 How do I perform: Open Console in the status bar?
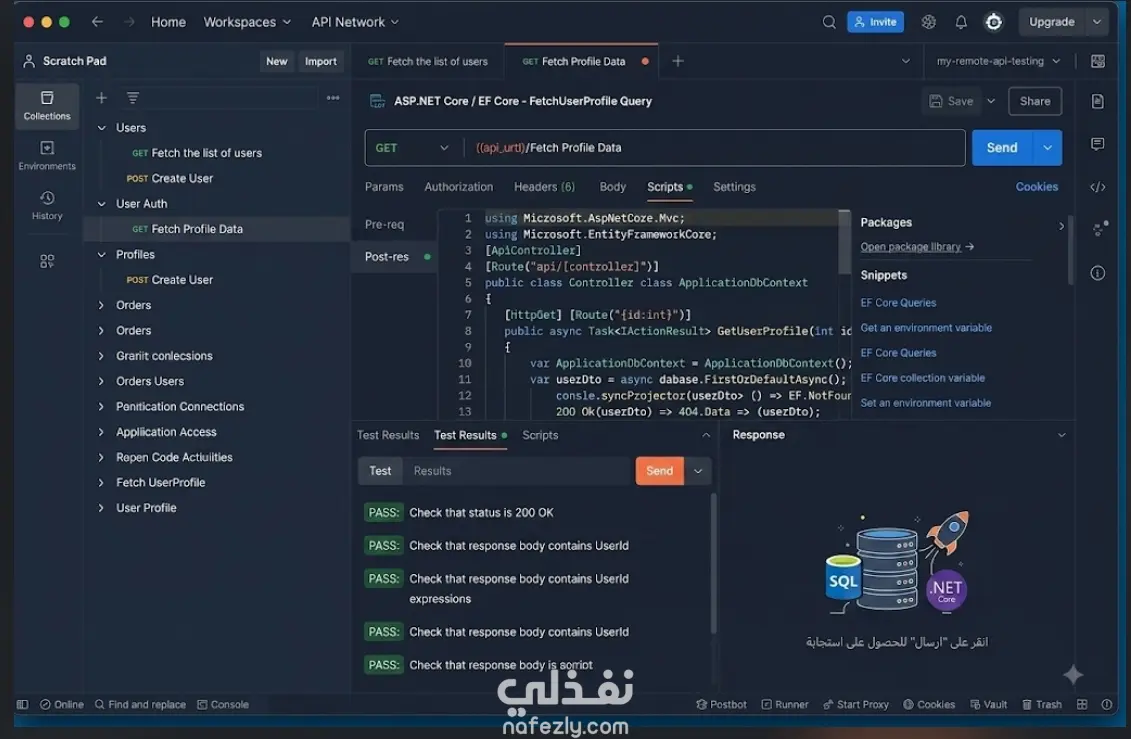tap(223, 704)
